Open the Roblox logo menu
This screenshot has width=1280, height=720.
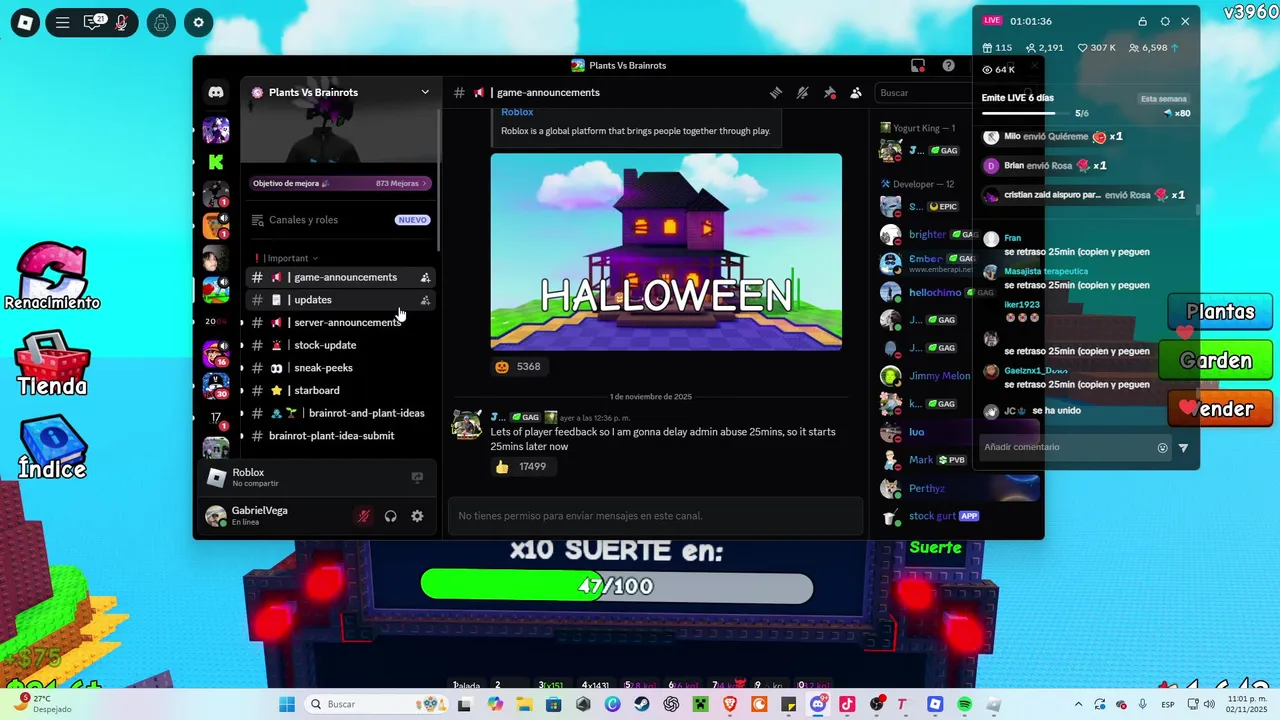click(x=25, y=22)
